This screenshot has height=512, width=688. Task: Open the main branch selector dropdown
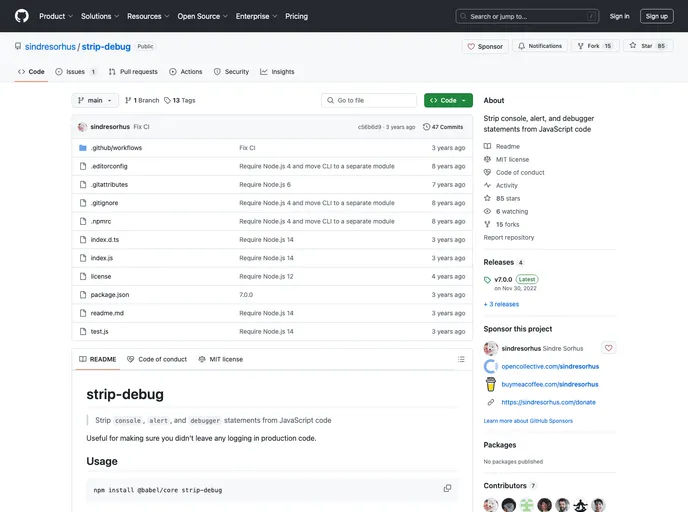tap(95, 100)
